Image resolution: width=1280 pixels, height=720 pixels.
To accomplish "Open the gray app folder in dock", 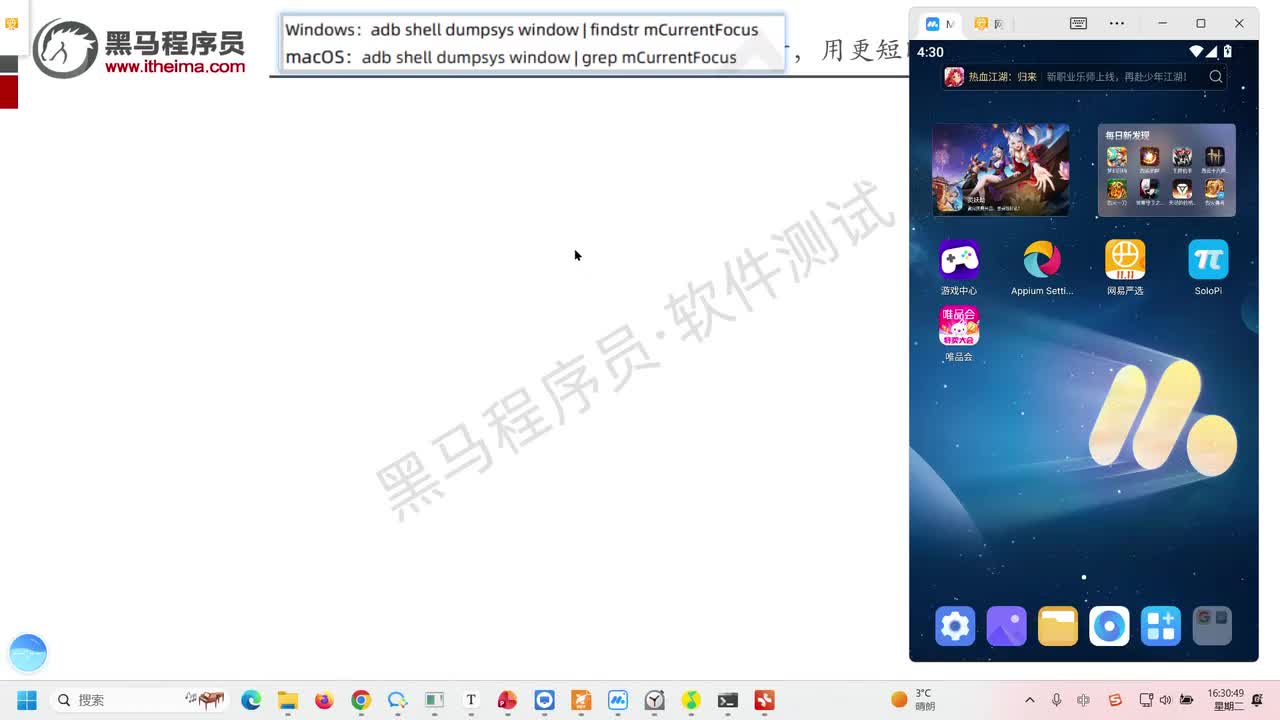I will click(1212, 626).
